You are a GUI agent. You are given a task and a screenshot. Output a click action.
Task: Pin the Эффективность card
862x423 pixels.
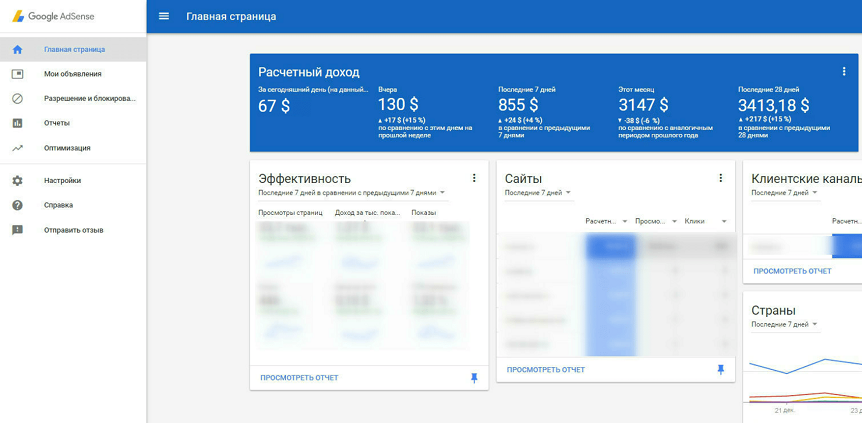[474, 378]
